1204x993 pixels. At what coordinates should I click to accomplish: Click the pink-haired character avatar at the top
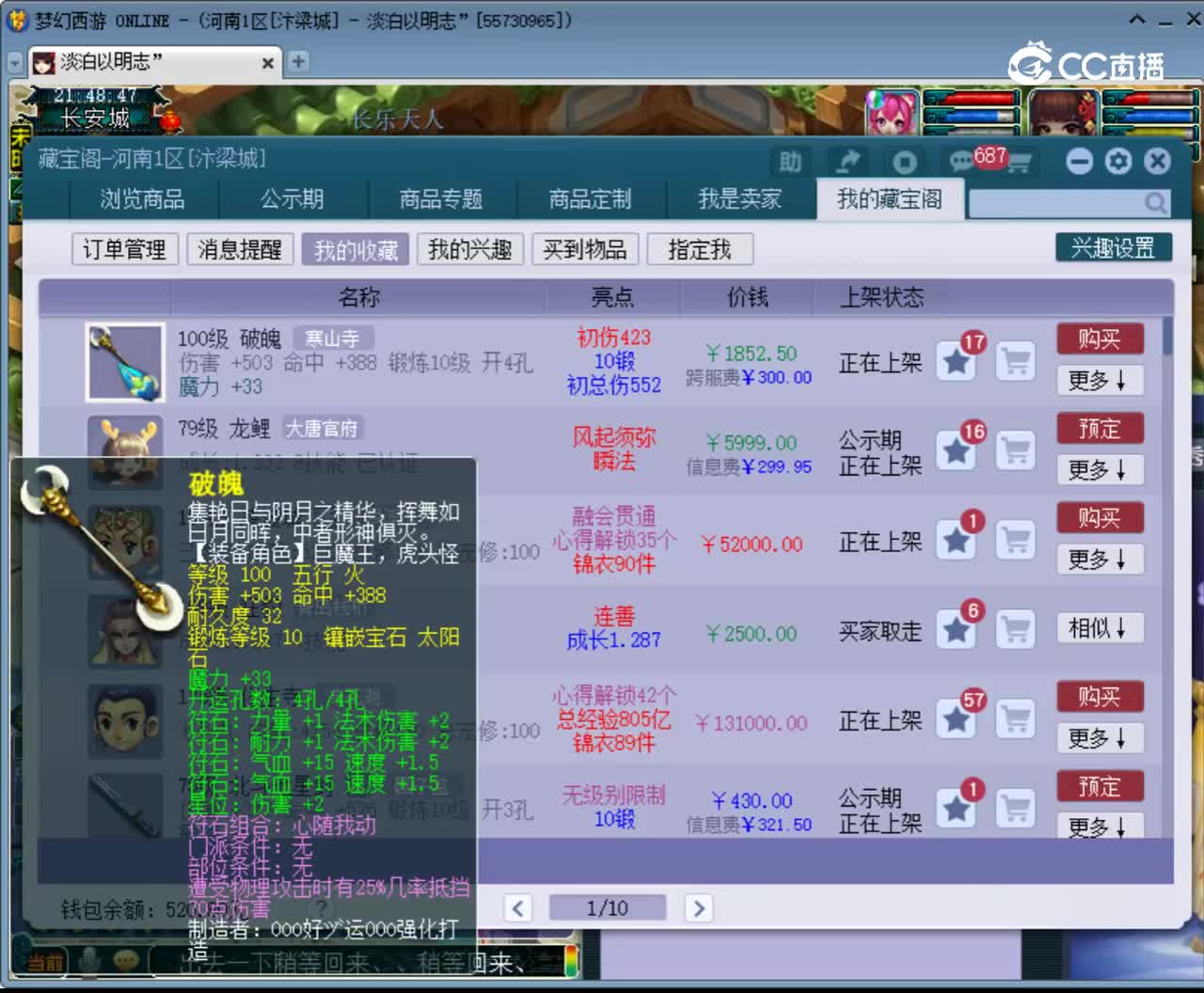pos(892,113)
